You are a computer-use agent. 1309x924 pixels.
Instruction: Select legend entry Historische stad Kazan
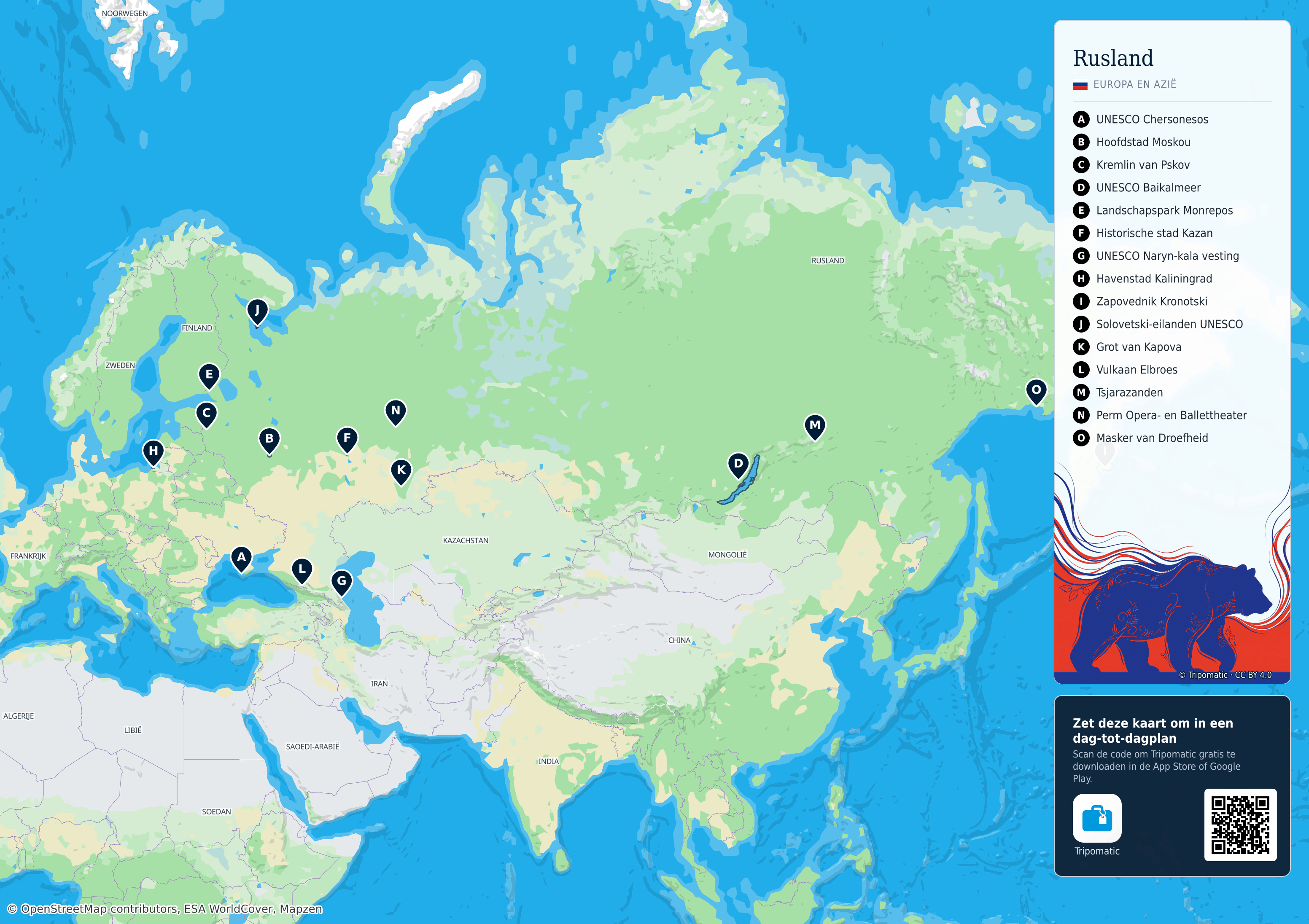tap(1142, 233)
